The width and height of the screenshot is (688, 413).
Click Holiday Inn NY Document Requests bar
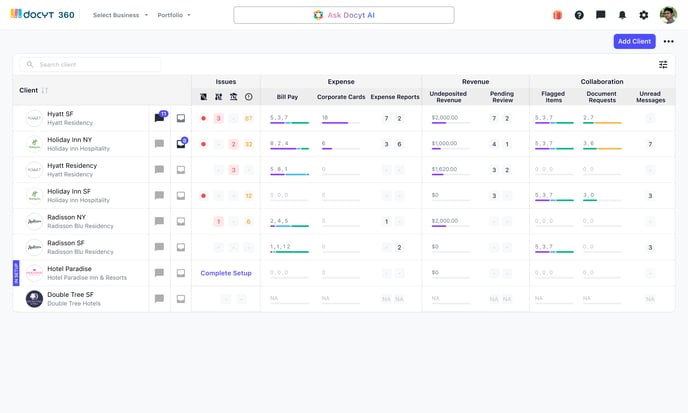pos(602,149)
